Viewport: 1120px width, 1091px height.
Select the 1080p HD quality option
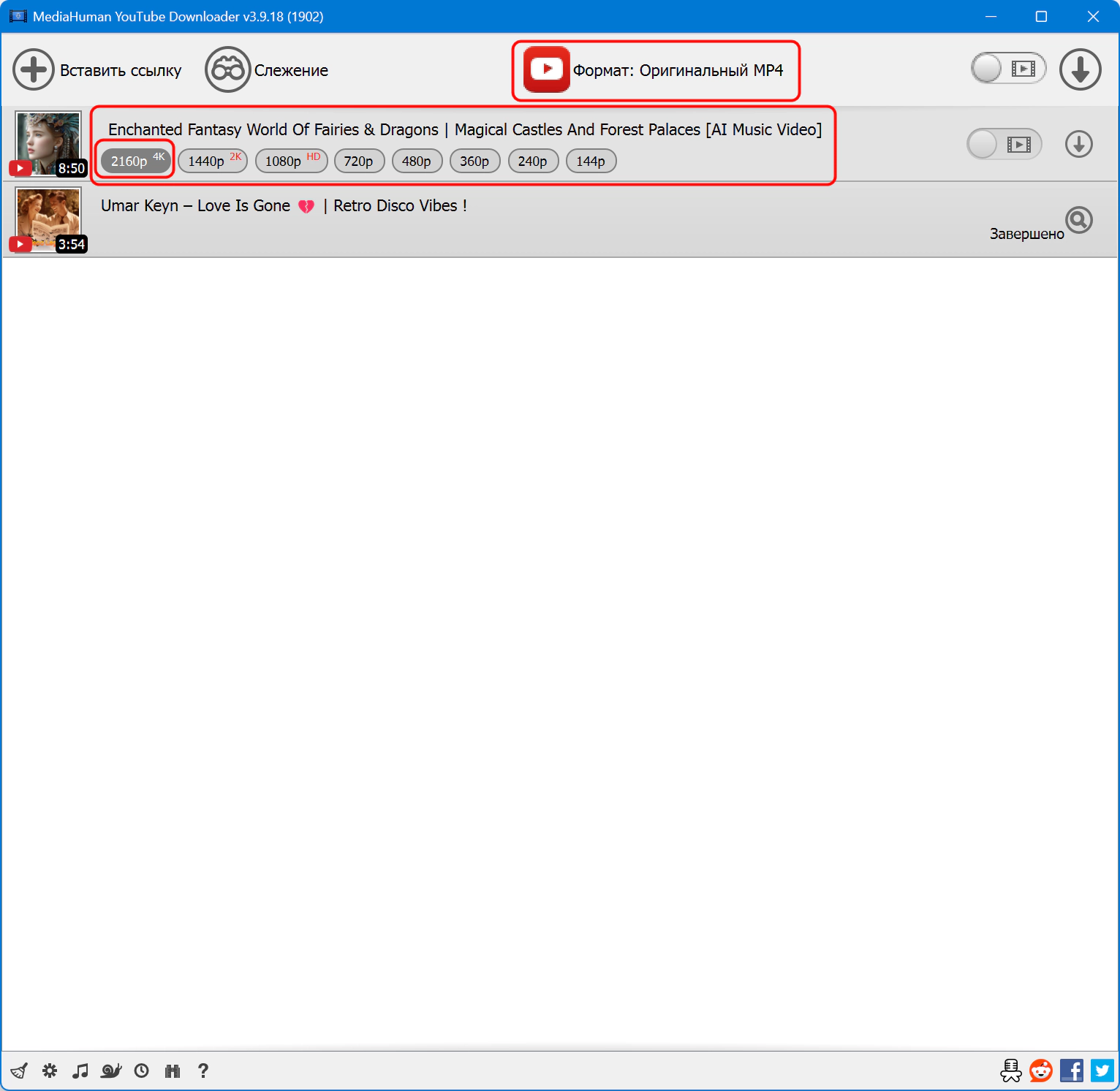coord(291,161)
